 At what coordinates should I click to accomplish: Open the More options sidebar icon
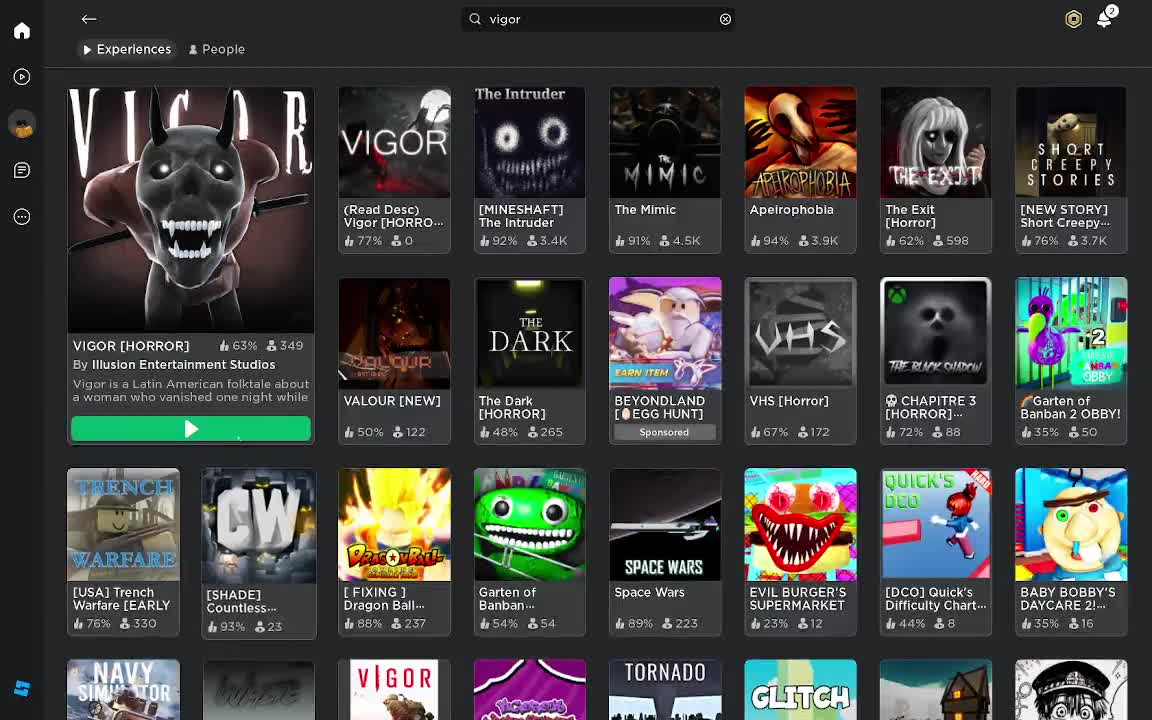coord(22,217)
